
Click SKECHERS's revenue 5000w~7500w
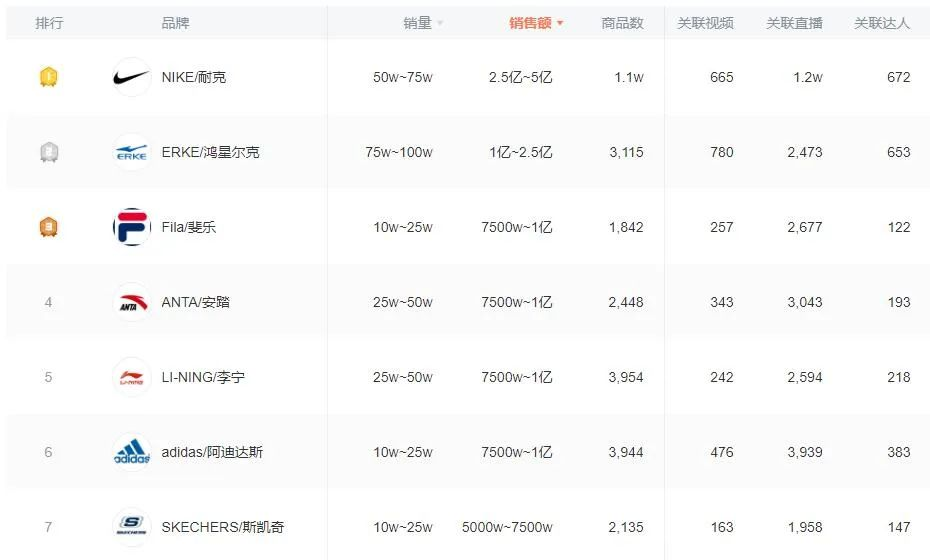pos(507,527)
